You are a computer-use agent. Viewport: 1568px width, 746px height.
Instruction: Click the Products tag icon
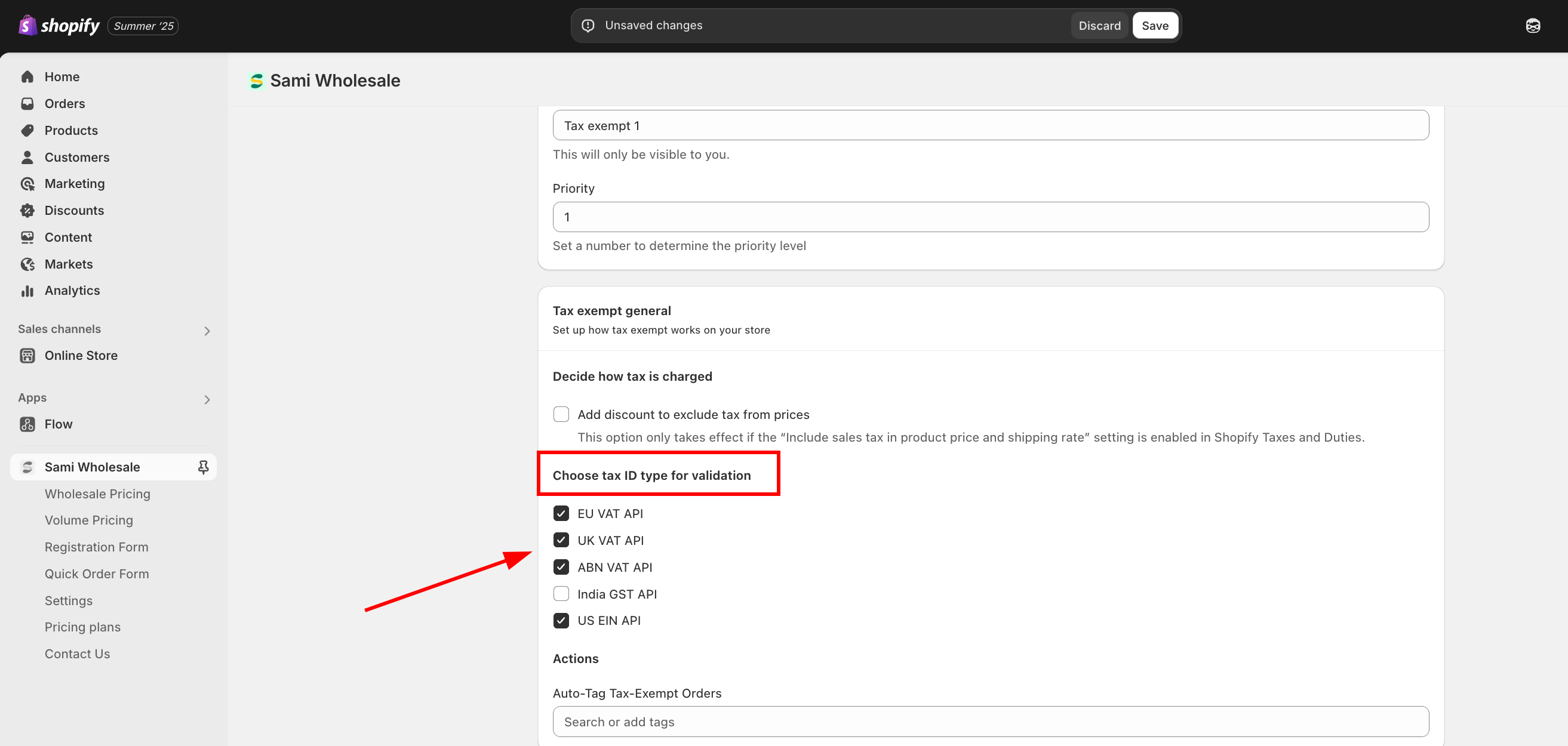[x=27, y=130]
